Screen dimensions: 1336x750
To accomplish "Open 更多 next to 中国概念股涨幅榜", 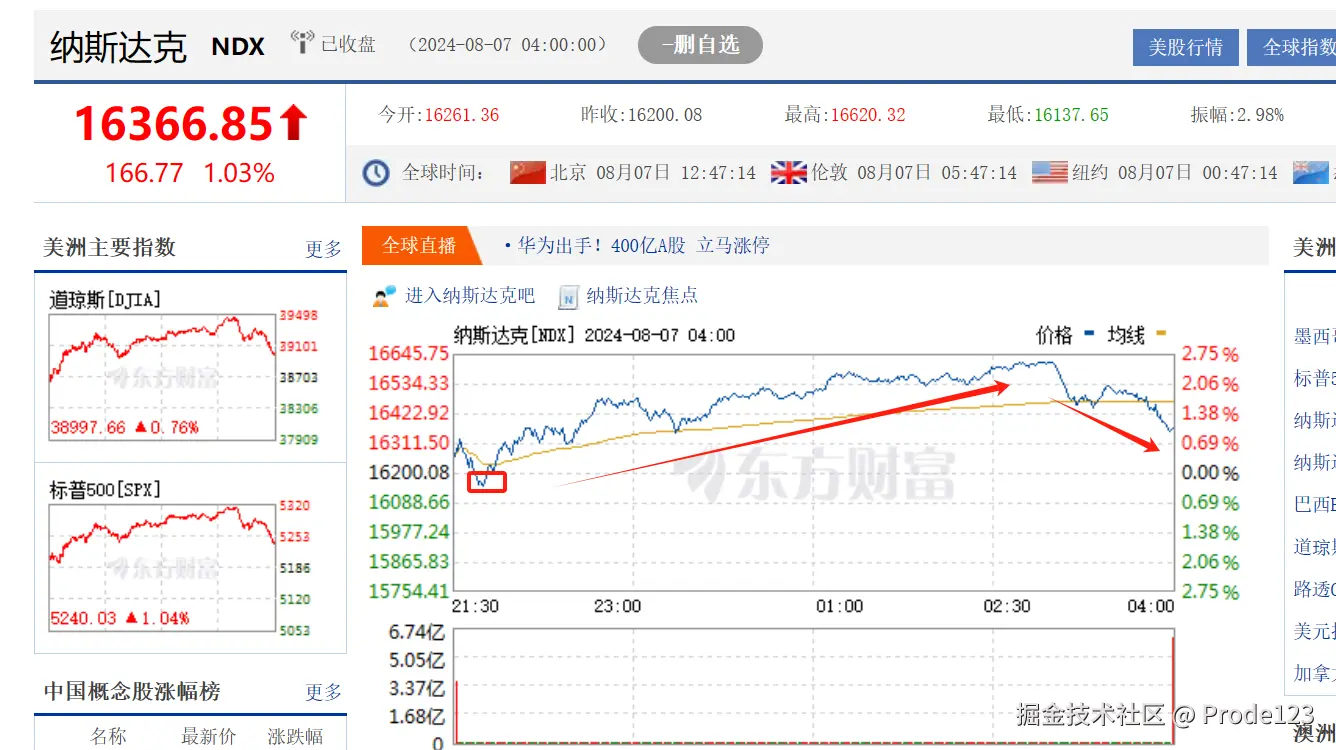I will (323, 691).
